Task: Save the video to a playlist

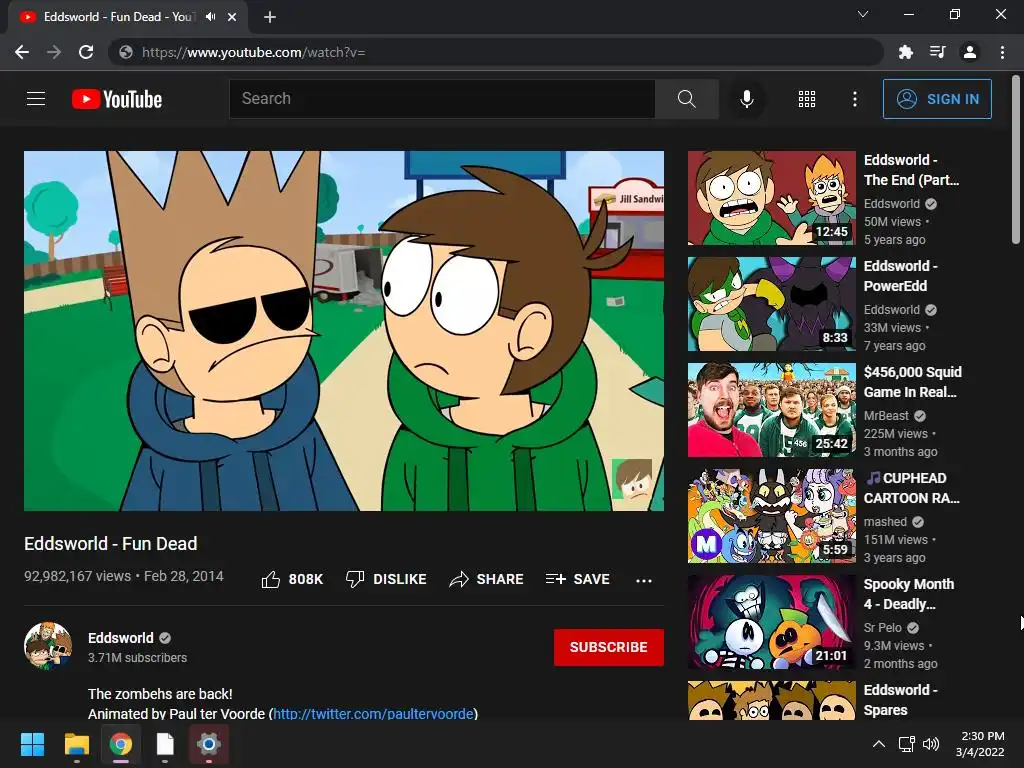Action: 577,579
